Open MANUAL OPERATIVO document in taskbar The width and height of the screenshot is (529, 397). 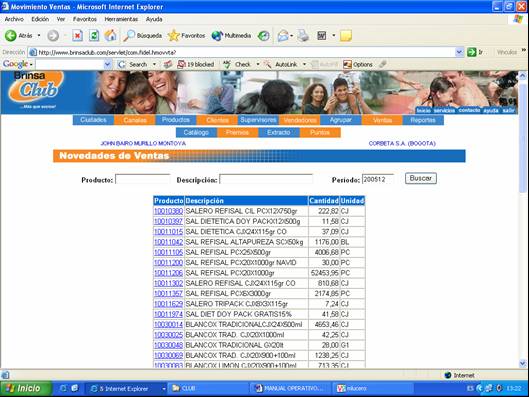pyautogui.click(x=291, y=389)
